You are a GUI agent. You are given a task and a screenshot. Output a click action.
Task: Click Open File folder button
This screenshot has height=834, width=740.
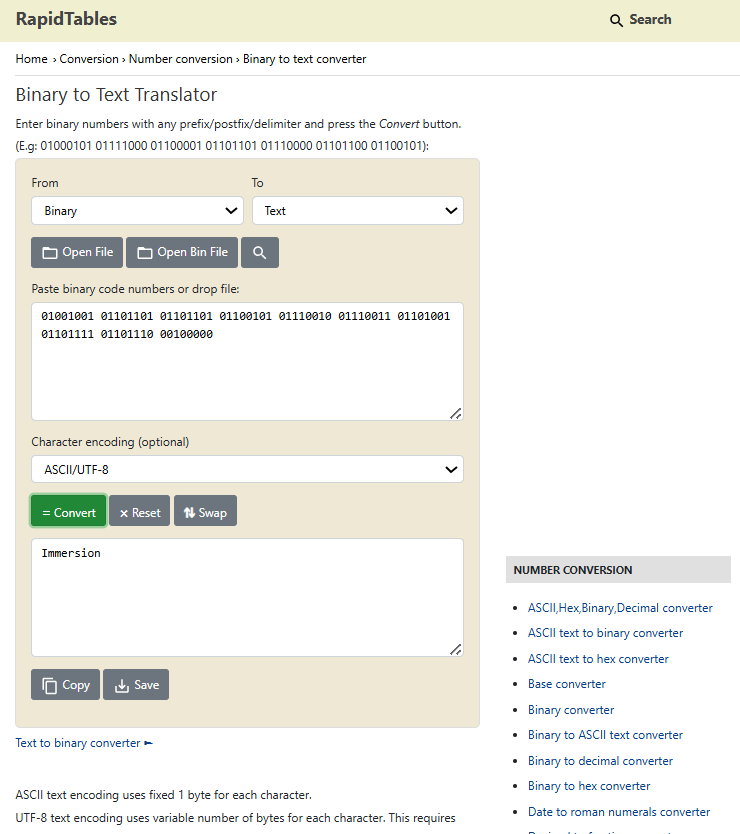point(77,252)
